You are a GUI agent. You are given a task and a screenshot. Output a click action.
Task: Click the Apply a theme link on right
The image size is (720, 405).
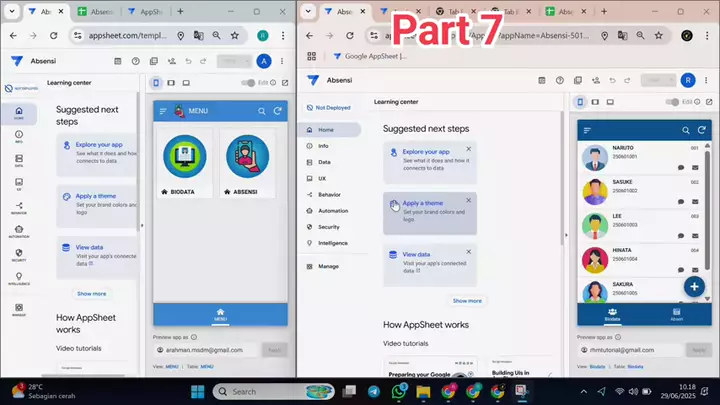[422, 203]
